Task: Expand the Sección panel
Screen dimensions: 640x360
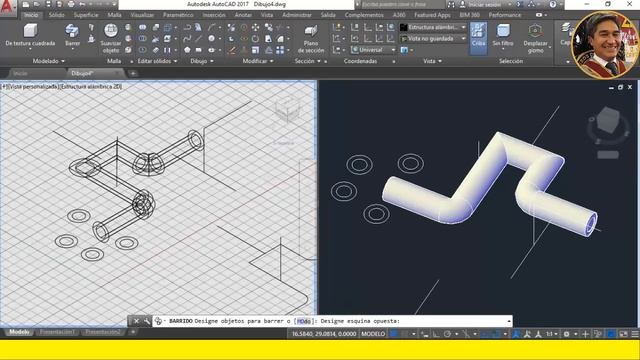Action: point(307,61)
